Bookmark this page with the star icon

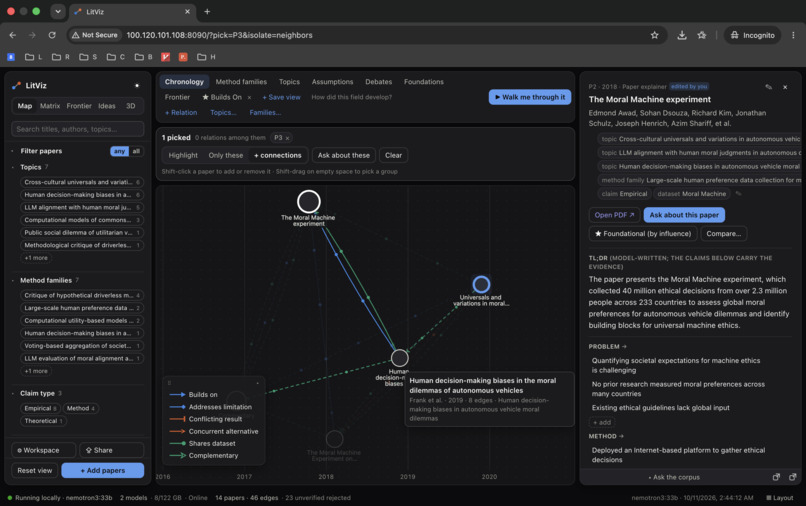[654, 35]
